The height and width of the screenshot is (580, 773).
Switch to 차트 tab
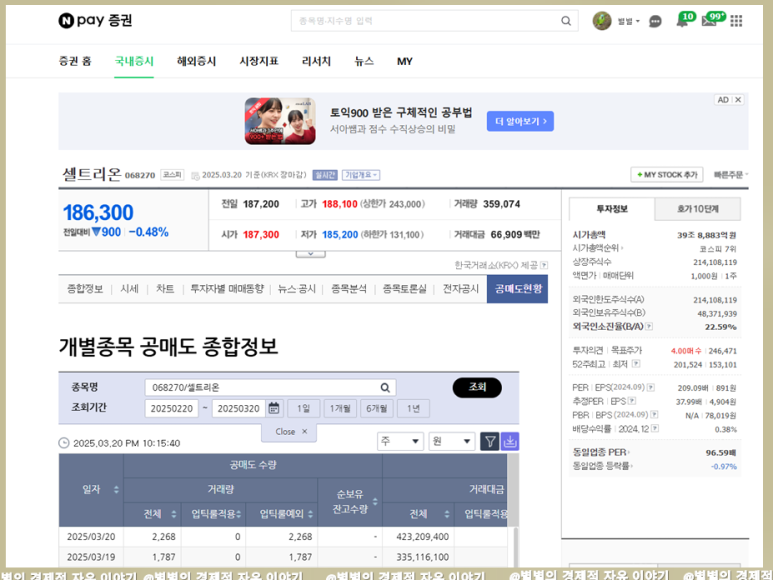coord(165,289)
